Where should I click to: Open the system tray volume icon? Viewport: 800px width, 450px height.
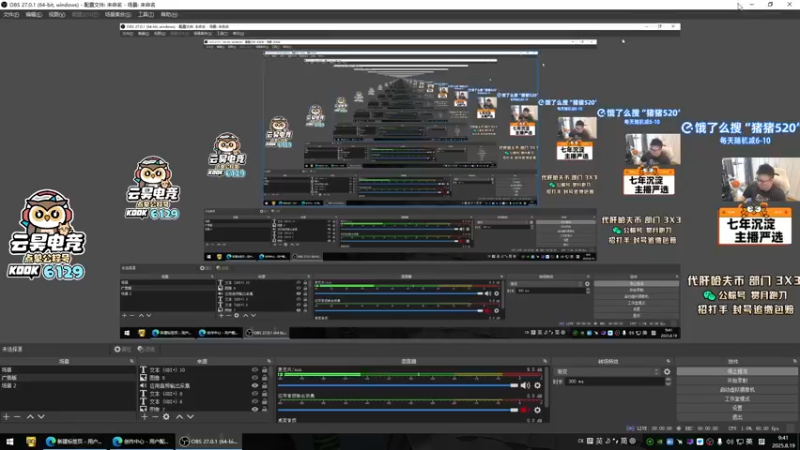[x=730, y=441]
